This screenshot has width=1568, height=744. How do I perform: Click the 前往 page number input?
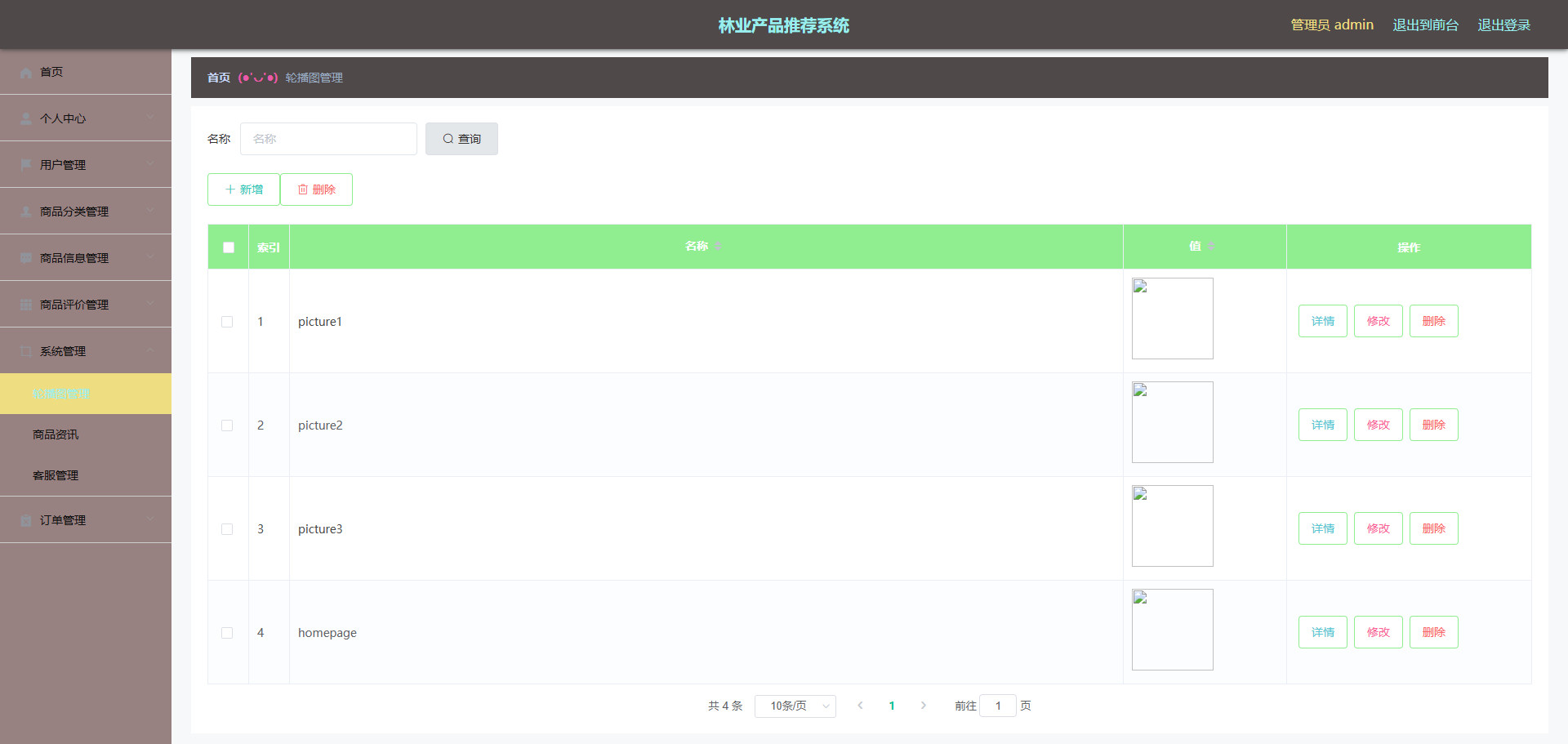point(998,706)
